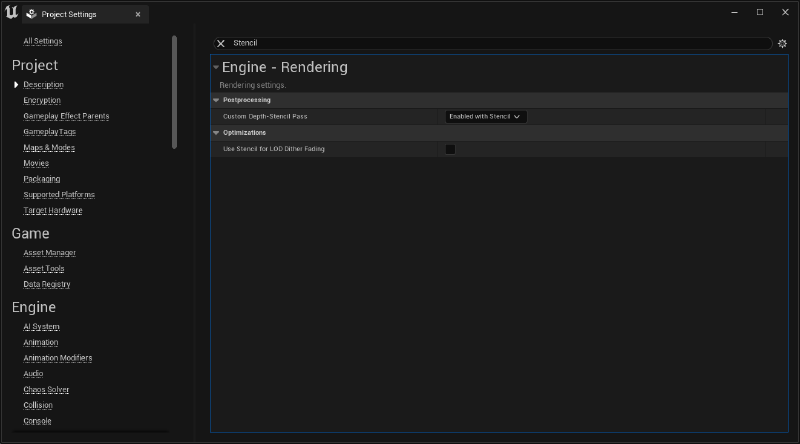Open Collision settings under Engine
Image resolution: width=800 pixels, height=444 pixels.
click(x=38, y=405)
